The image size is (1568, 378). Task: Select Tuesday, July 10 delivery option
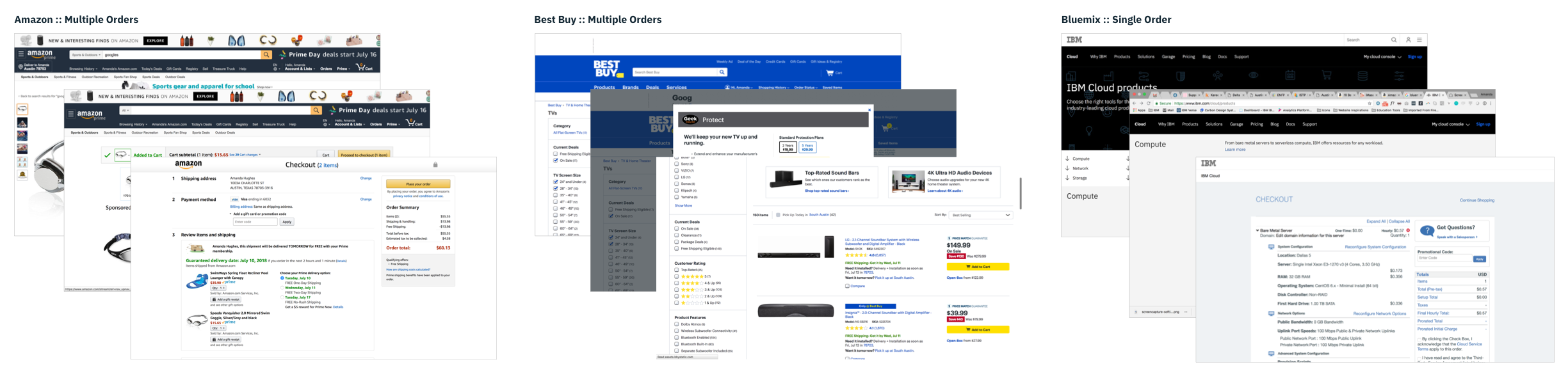coord(282,278)
